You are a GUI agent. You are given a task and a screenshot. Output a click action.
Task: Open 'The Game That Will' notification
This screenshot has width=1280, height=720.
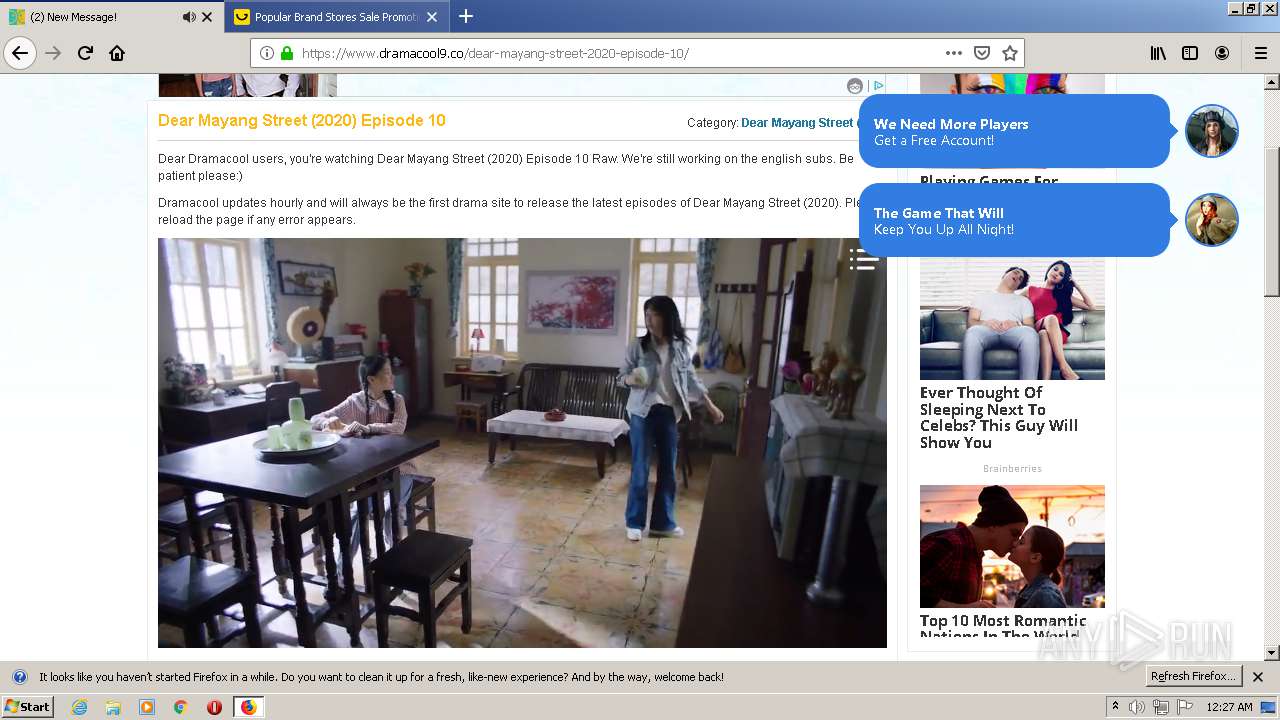1014,220
